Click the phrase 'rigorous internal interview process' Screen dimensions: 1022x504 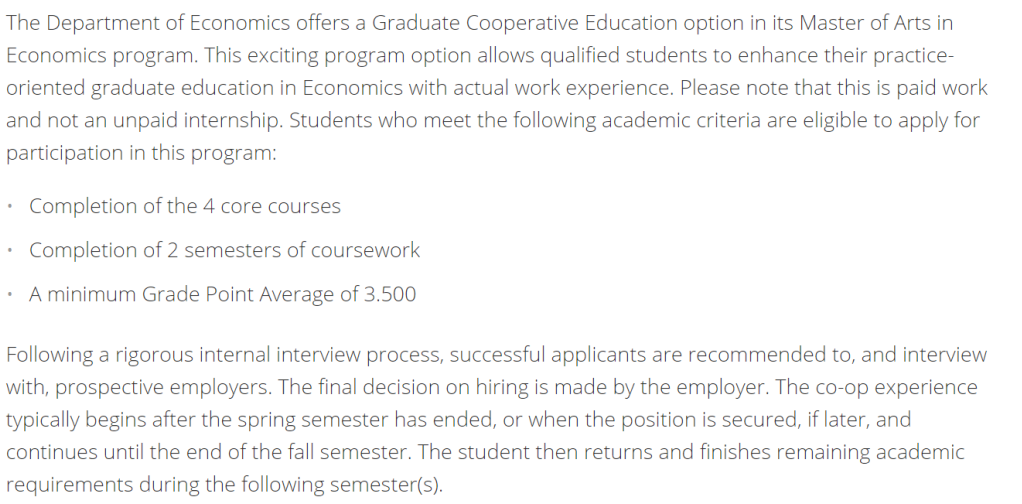click(x=280, y=355)
